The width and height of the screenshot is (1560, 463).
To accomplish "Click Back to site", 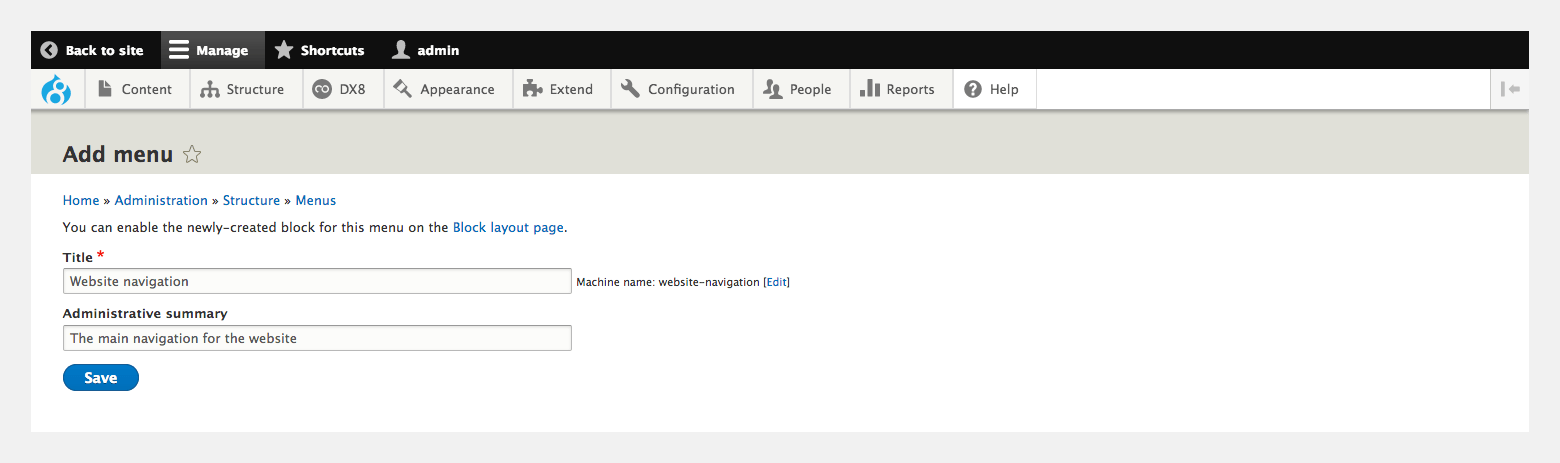I will click(92, 50).
